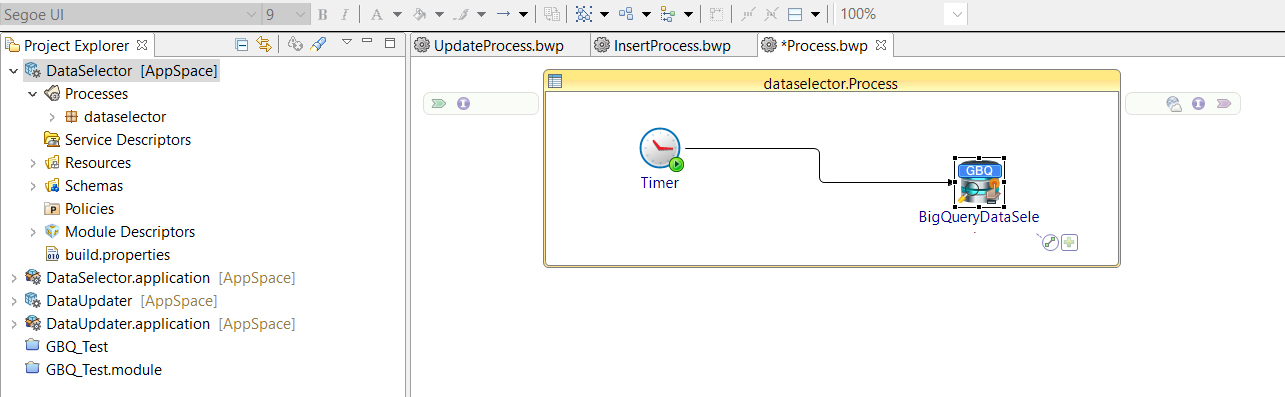
Task: Click the fill color bucket icon
Action: tap(420, 14)
